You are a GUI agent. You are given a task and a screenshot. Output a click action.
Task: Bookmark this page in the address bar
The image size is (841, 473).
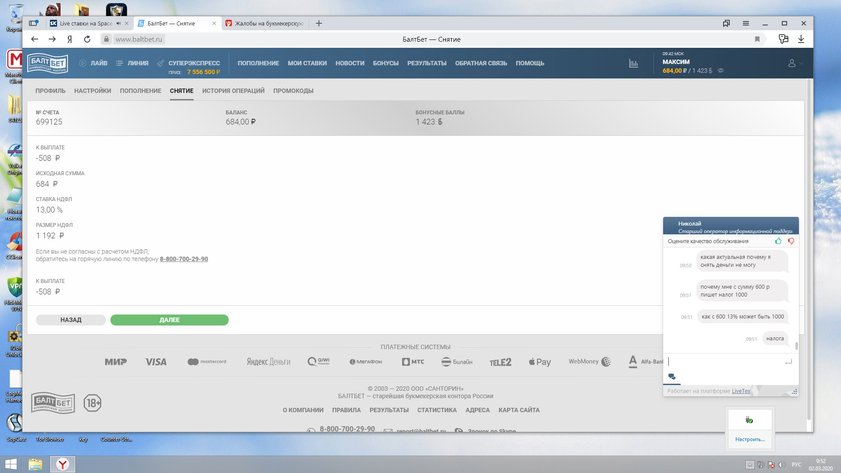click(x=757, y=39)
